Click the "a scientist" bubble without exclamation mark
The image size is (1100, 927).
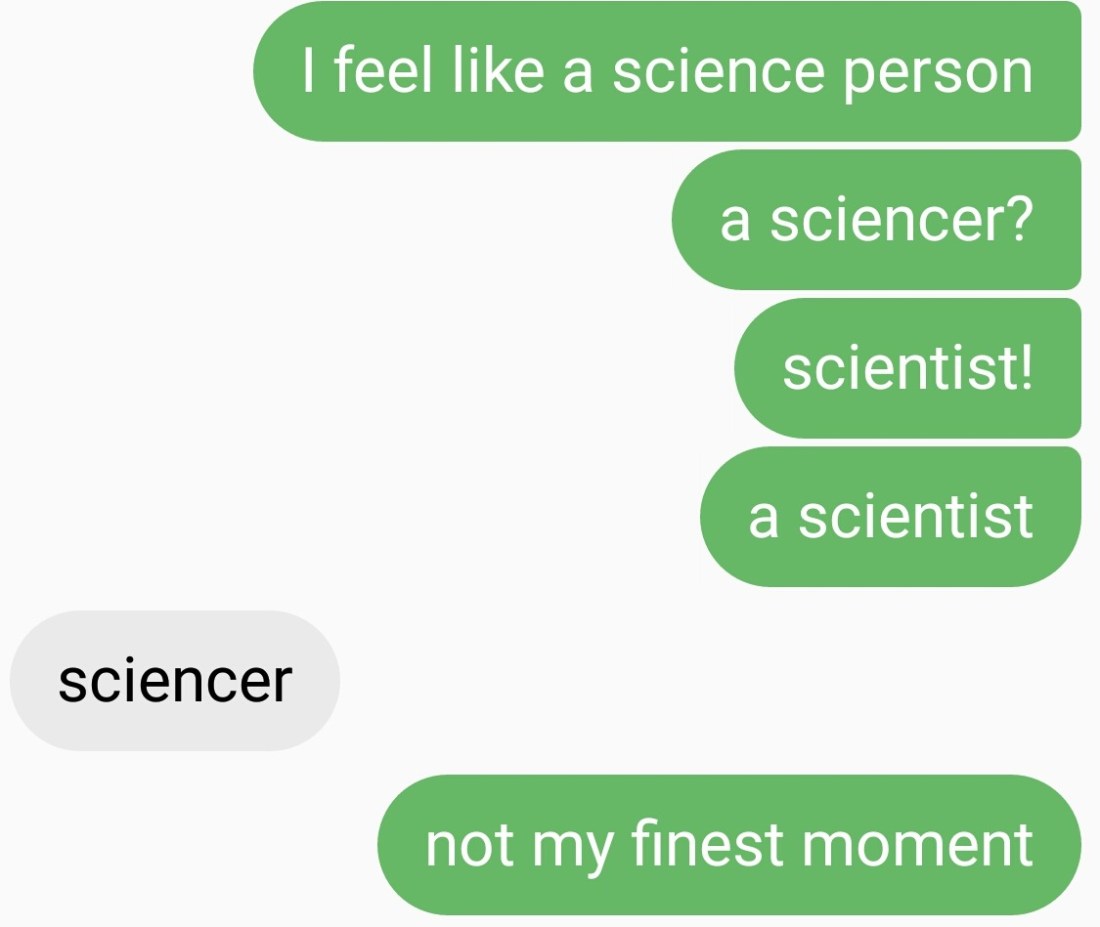pos(890,516)
